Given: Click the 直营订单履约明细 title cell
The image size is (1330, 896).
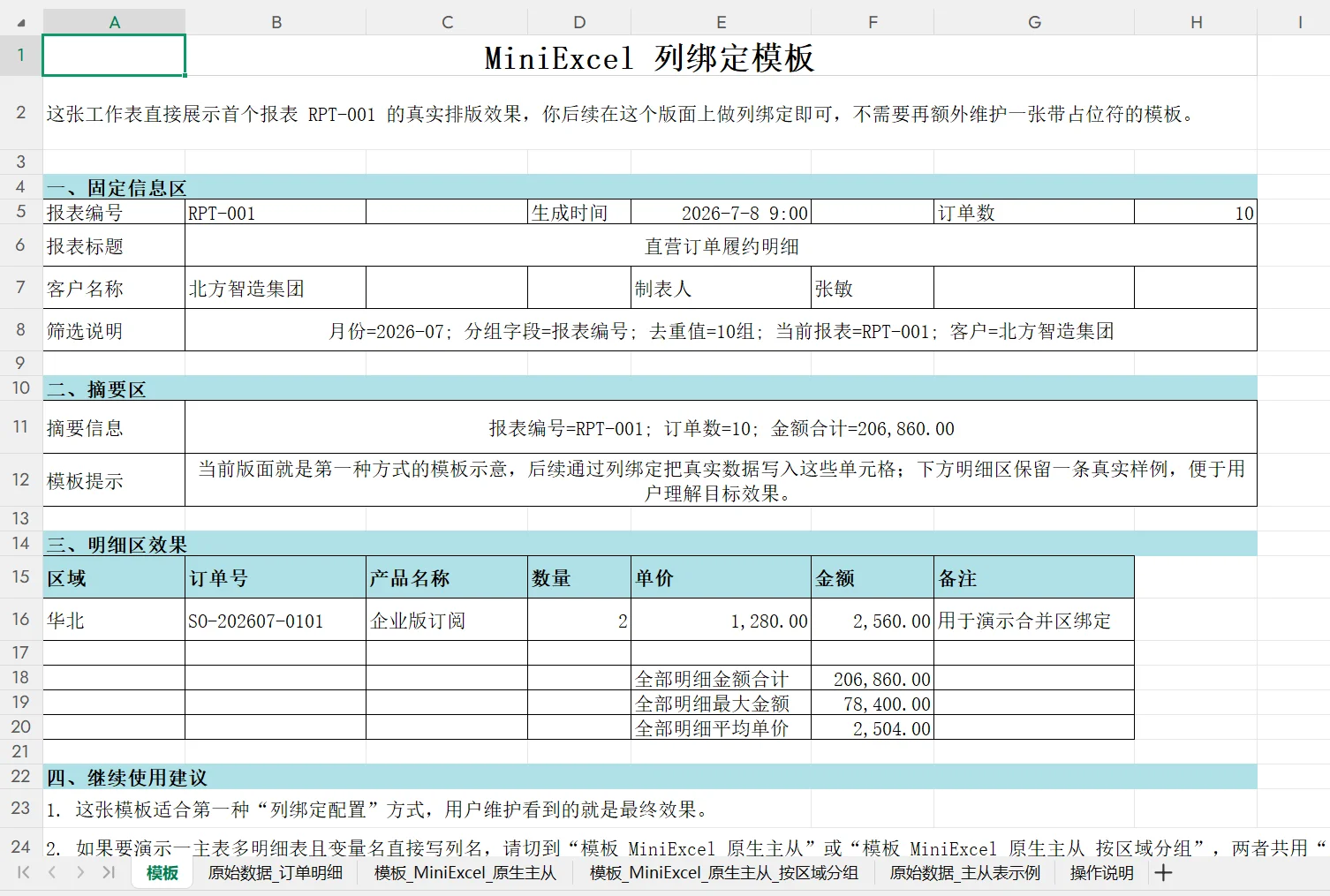Looking at the screenshot, I should 721,245.
